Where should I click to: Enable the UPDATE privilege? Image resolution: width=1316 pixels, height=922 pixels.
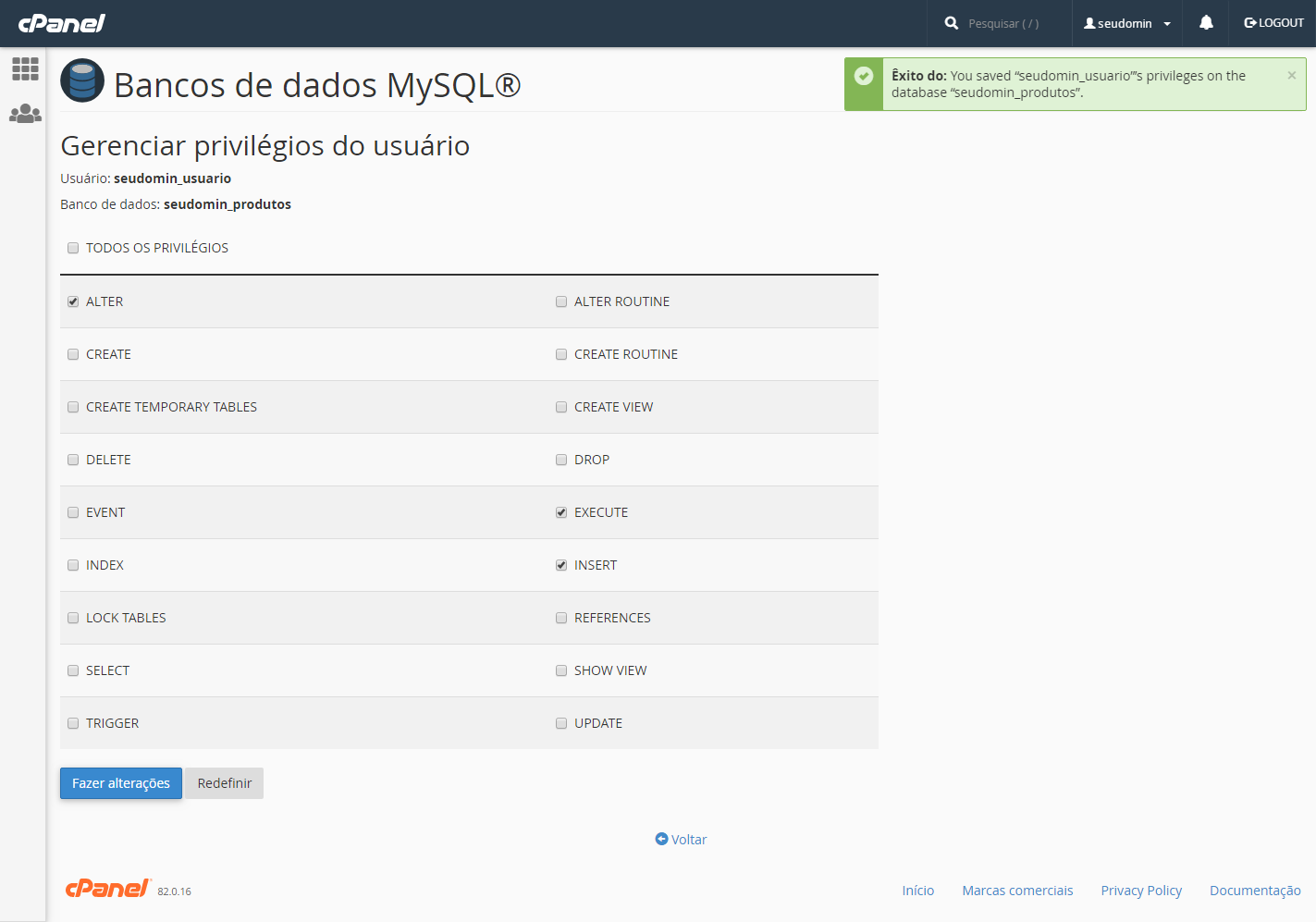pos(561,723)
